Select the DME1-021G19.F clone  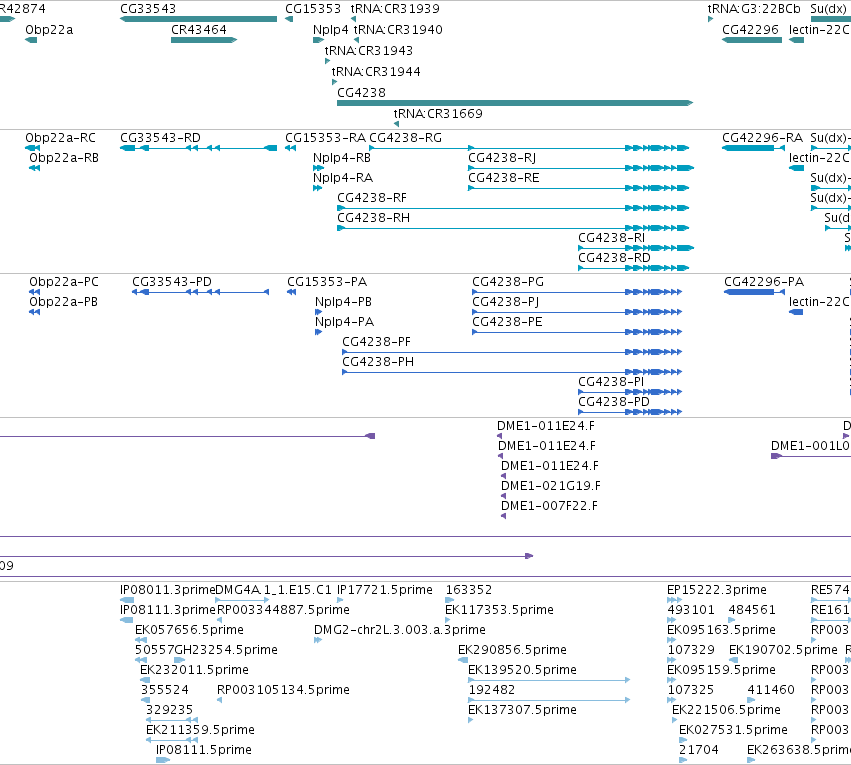pos(503,496)
